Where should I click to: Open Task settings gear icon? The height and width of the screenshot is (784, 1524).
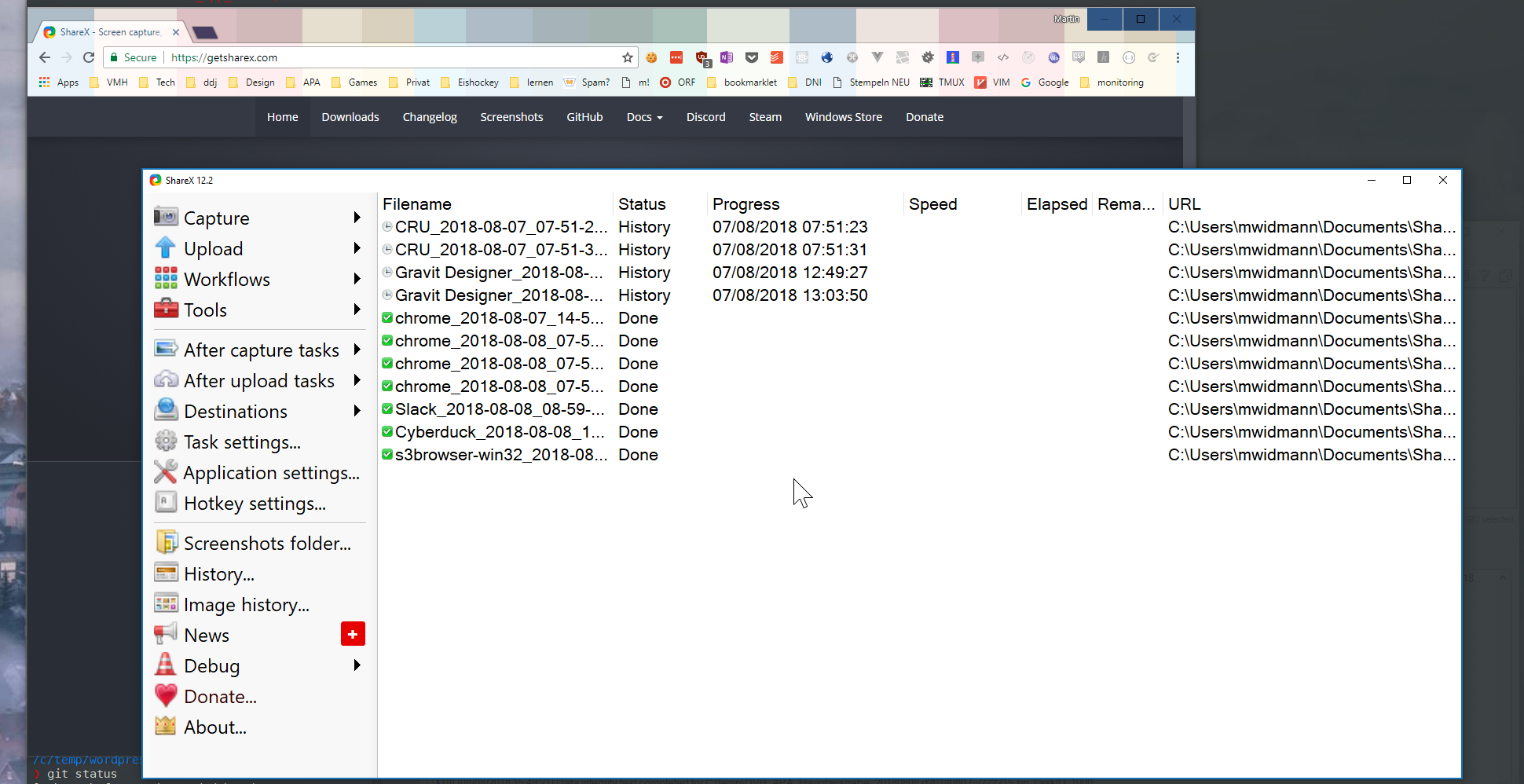coord(166,441)
